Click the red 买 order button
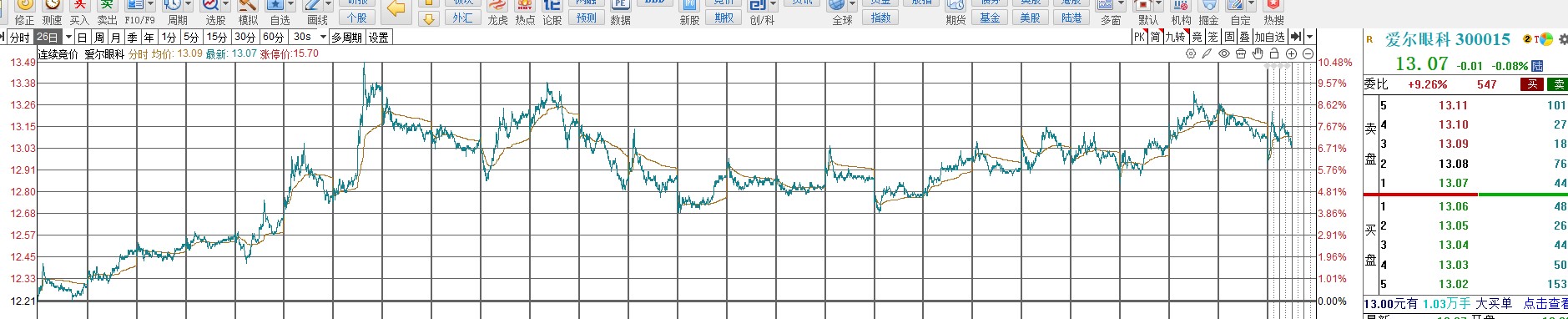Screen dimensions: 1568x319 tap(1531, 84)
